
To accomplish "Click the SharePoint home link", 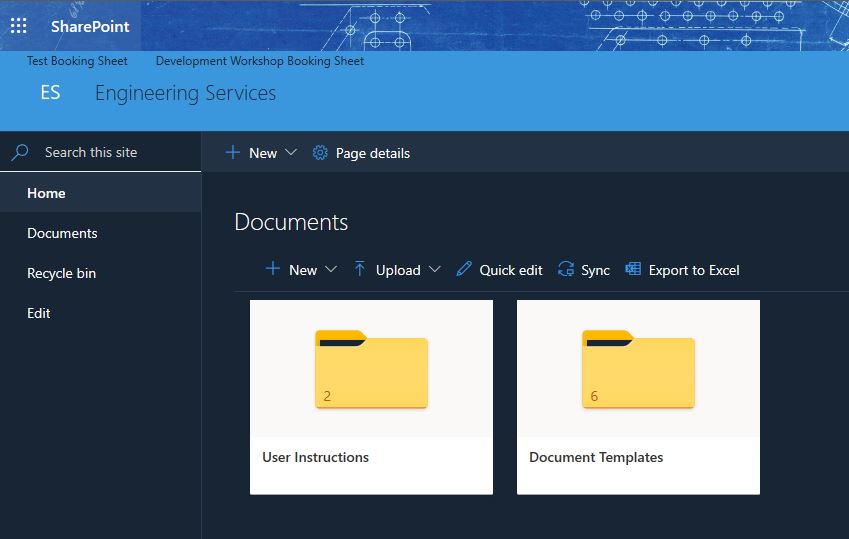I will [x=90, y=26].
